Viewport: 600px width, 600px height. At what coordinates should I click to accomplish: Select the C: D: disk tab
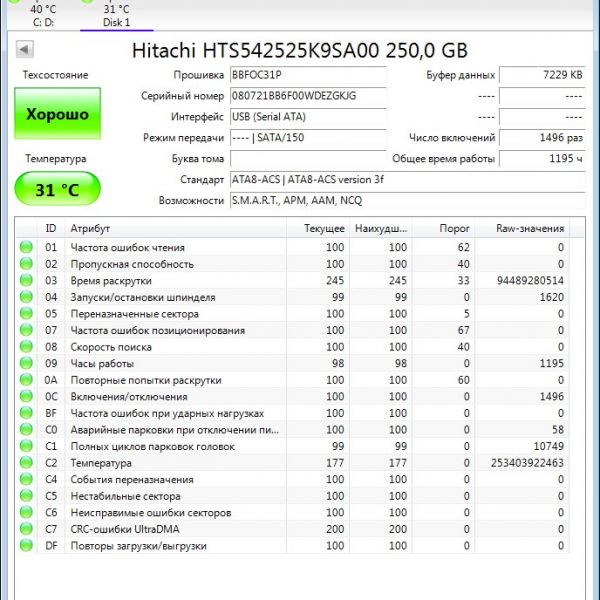click(x=43, y=15)
